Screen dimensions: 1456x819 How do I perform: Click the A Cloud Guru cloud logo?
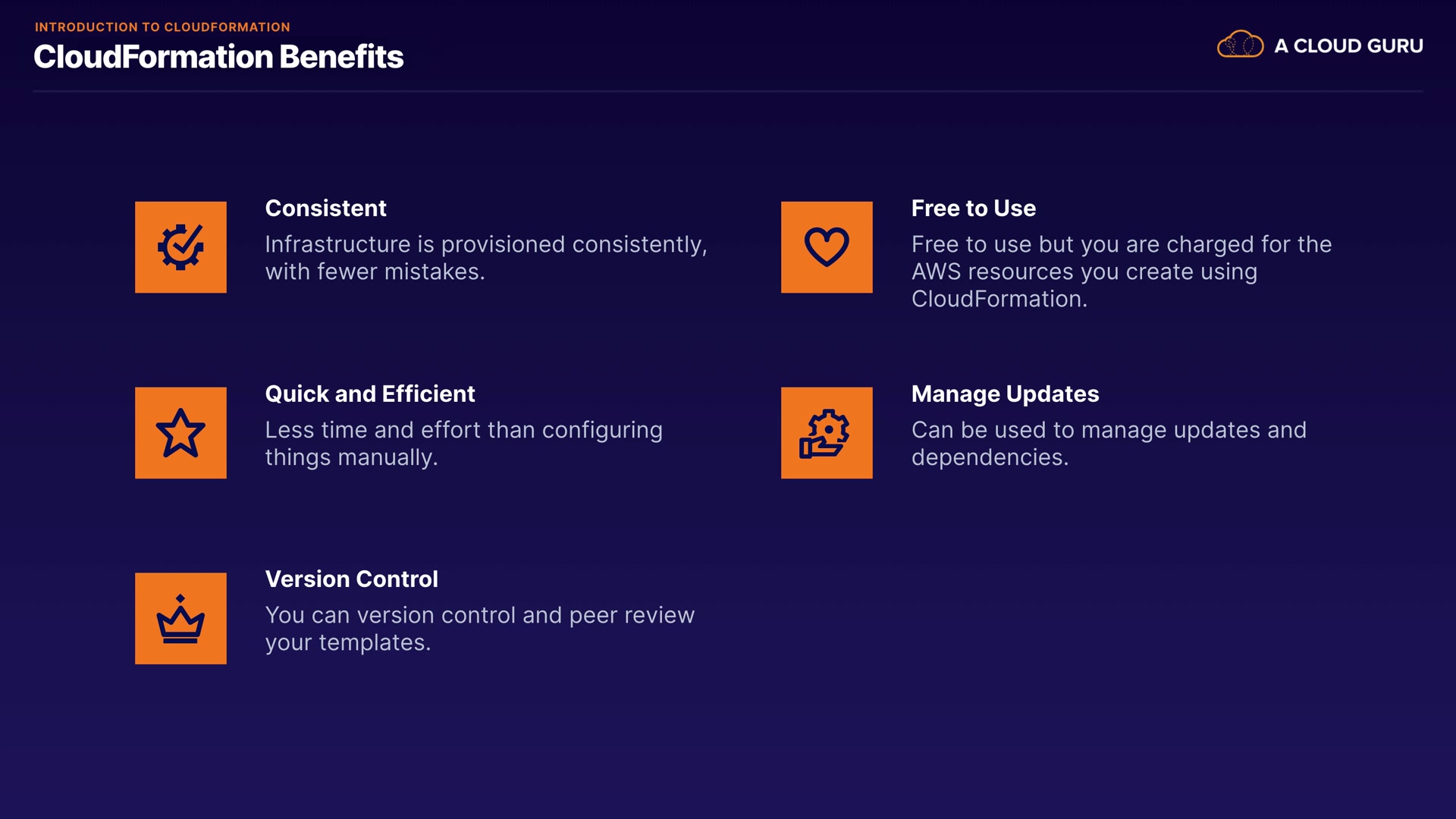[x=1240, y=45]
